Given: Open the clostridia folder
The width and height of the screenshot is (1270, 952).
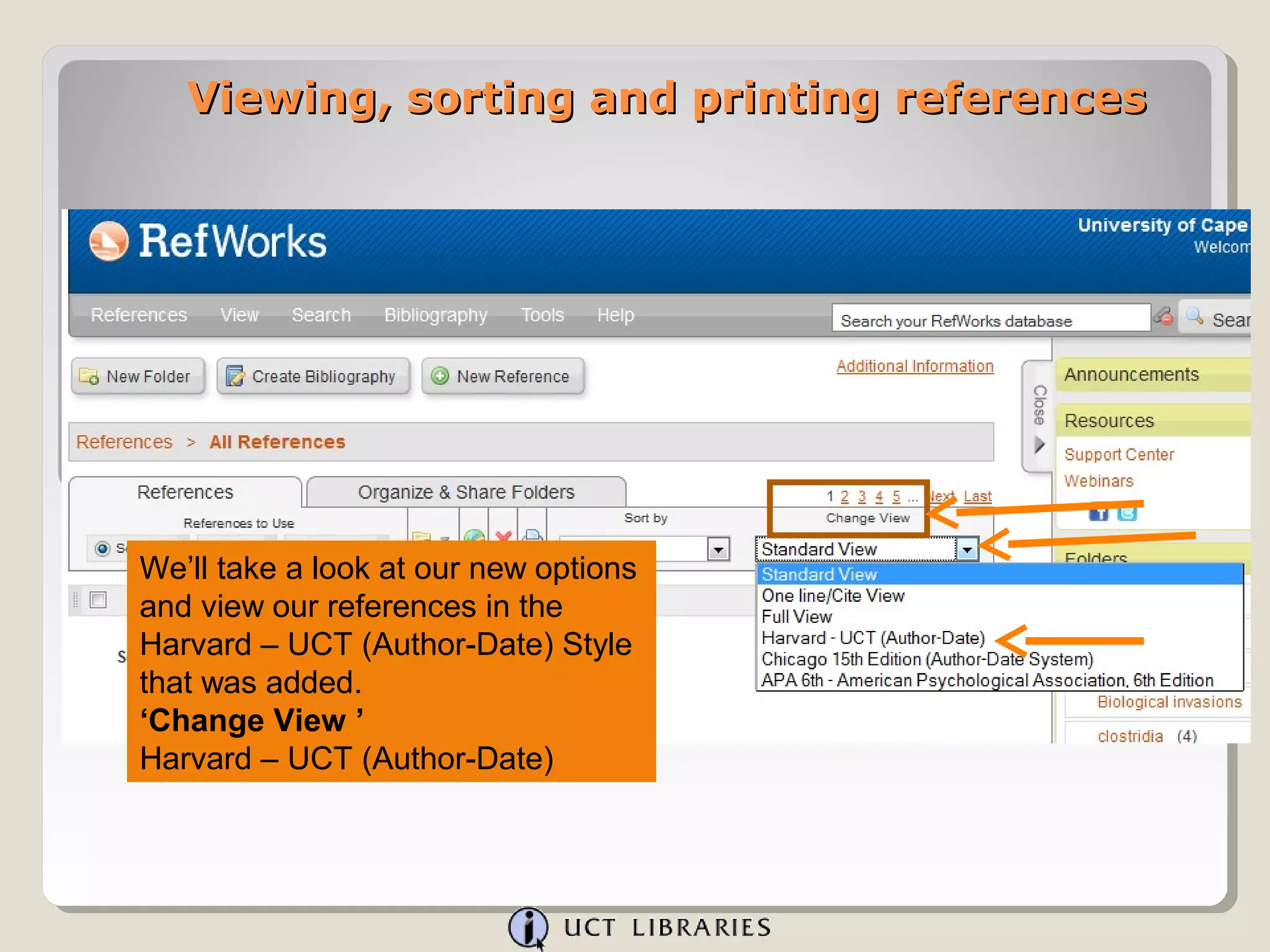Looking at the screenshot, I should pyautogui.click(x=1130, y=736).
